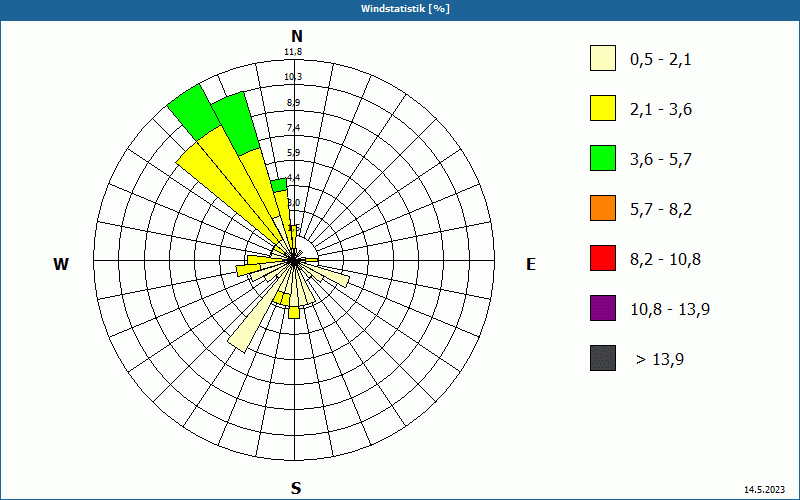Click the legend label '> 13,9'
This screenshot has width=800, height=500.
(x=660, y=360)
